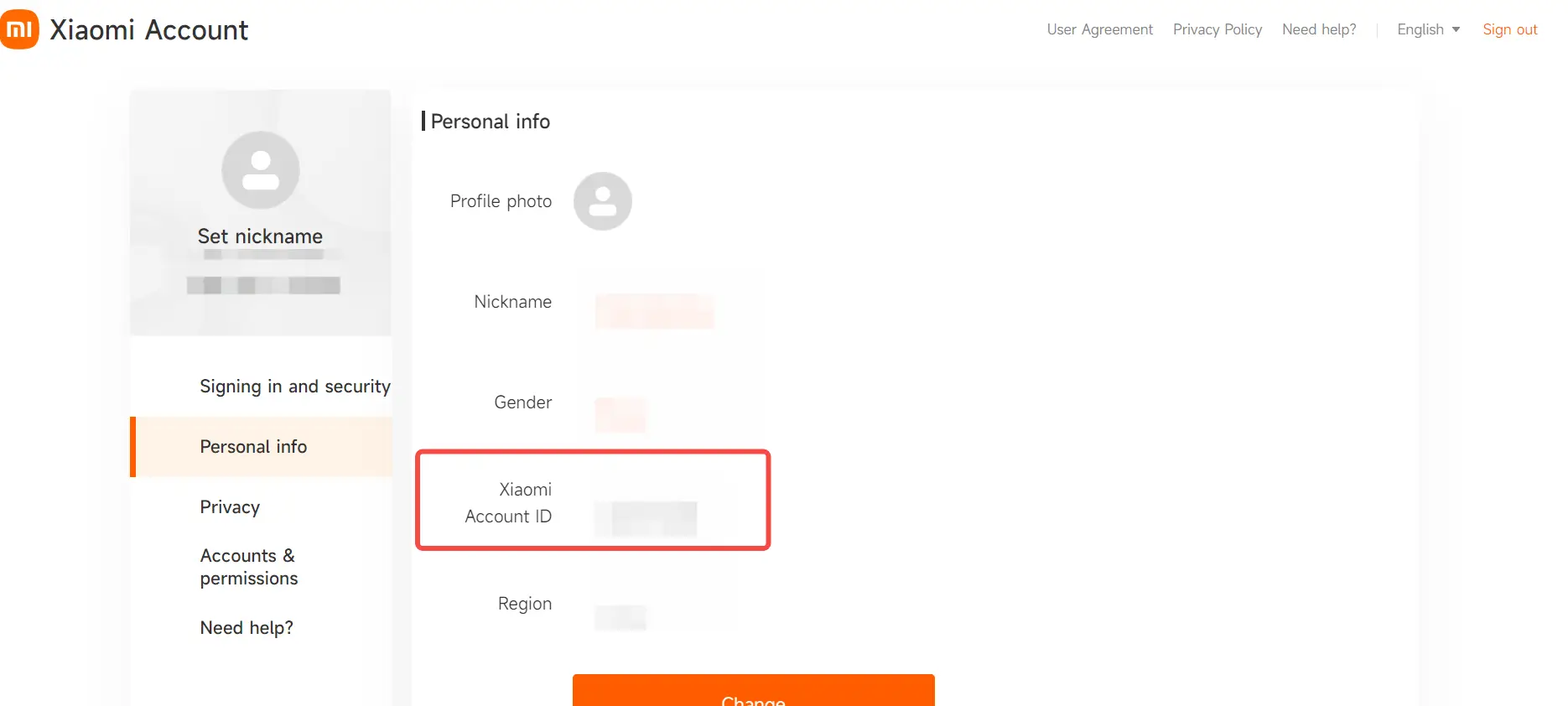Image resolution: width=1568 pixels, height=706 pixels.
Task: Expand the language selector chevron
Action: tap(1456, 29)
